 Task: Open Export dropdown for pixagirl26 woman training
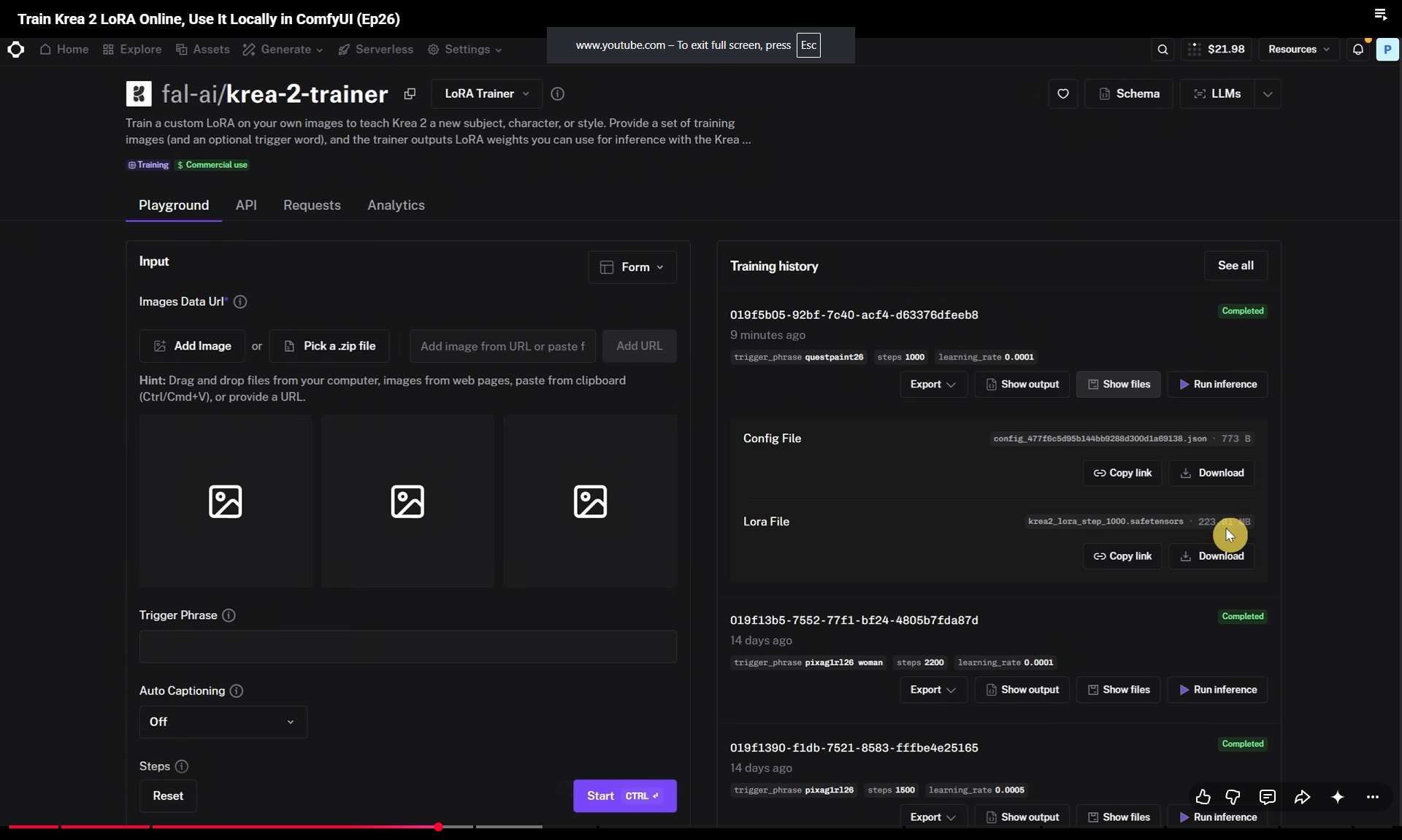click(933, 690)
